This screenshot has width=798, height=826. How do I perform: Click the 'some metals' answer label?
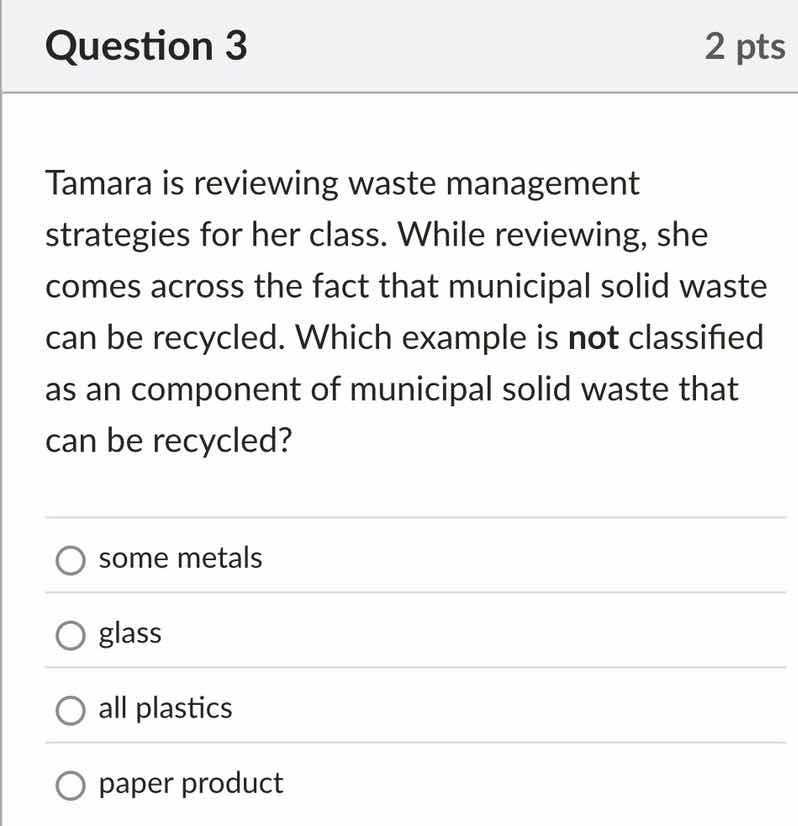click(180, 558)
